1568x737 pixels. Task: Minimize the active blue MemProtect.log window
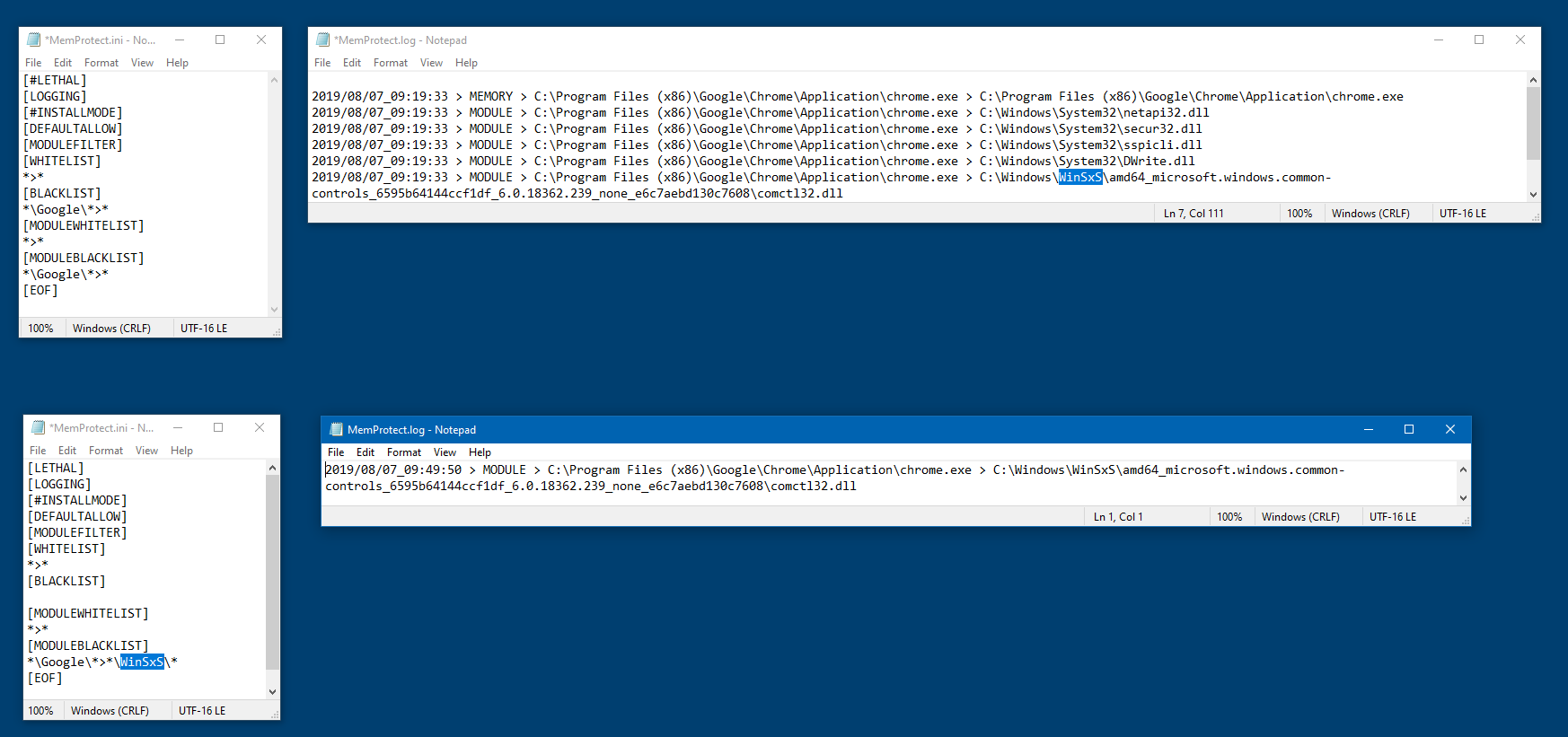click(1369, 429)
